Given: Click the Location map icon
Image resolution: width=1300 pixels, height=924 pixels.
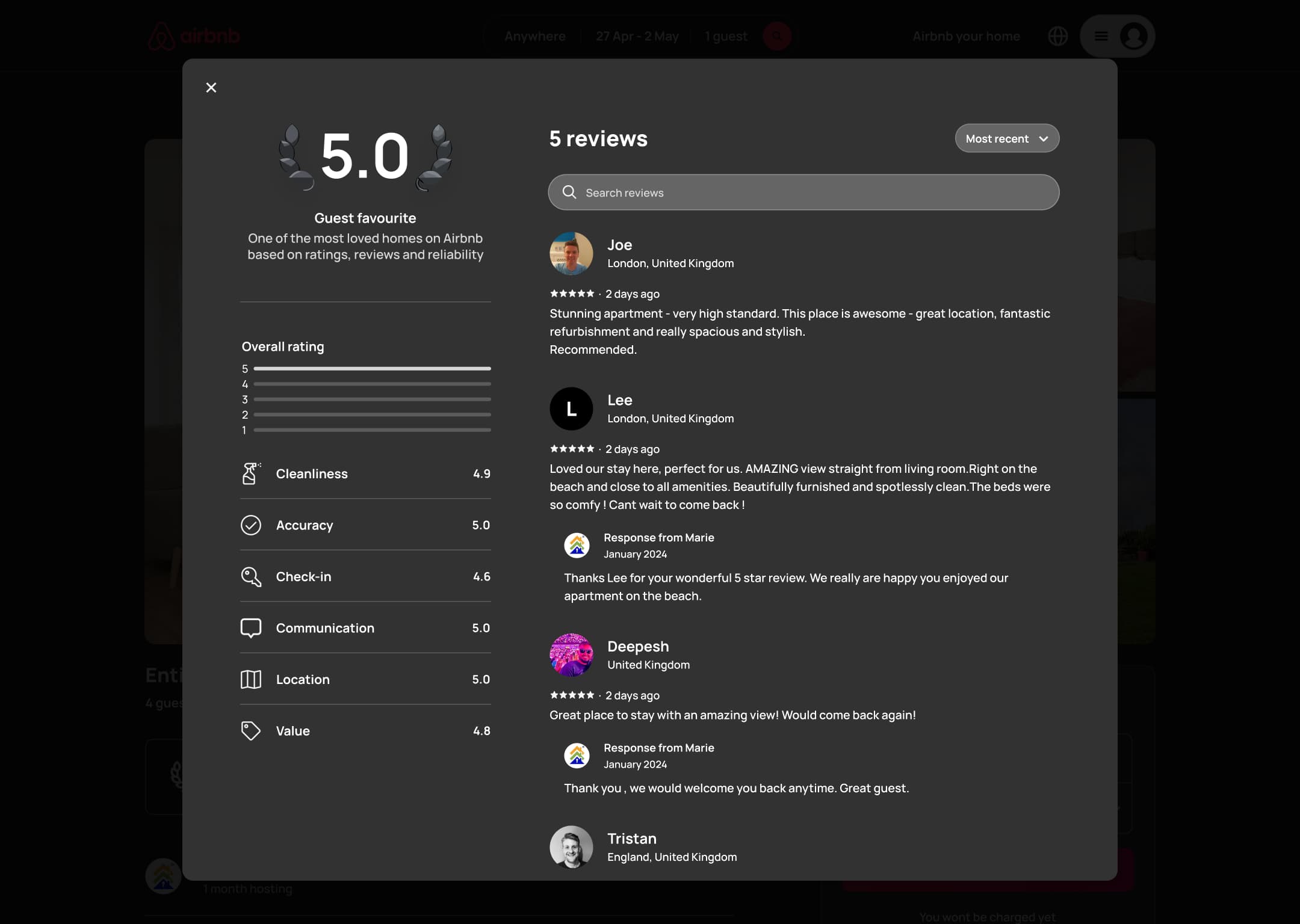Looking at the screenshot, I should [251, 679].
